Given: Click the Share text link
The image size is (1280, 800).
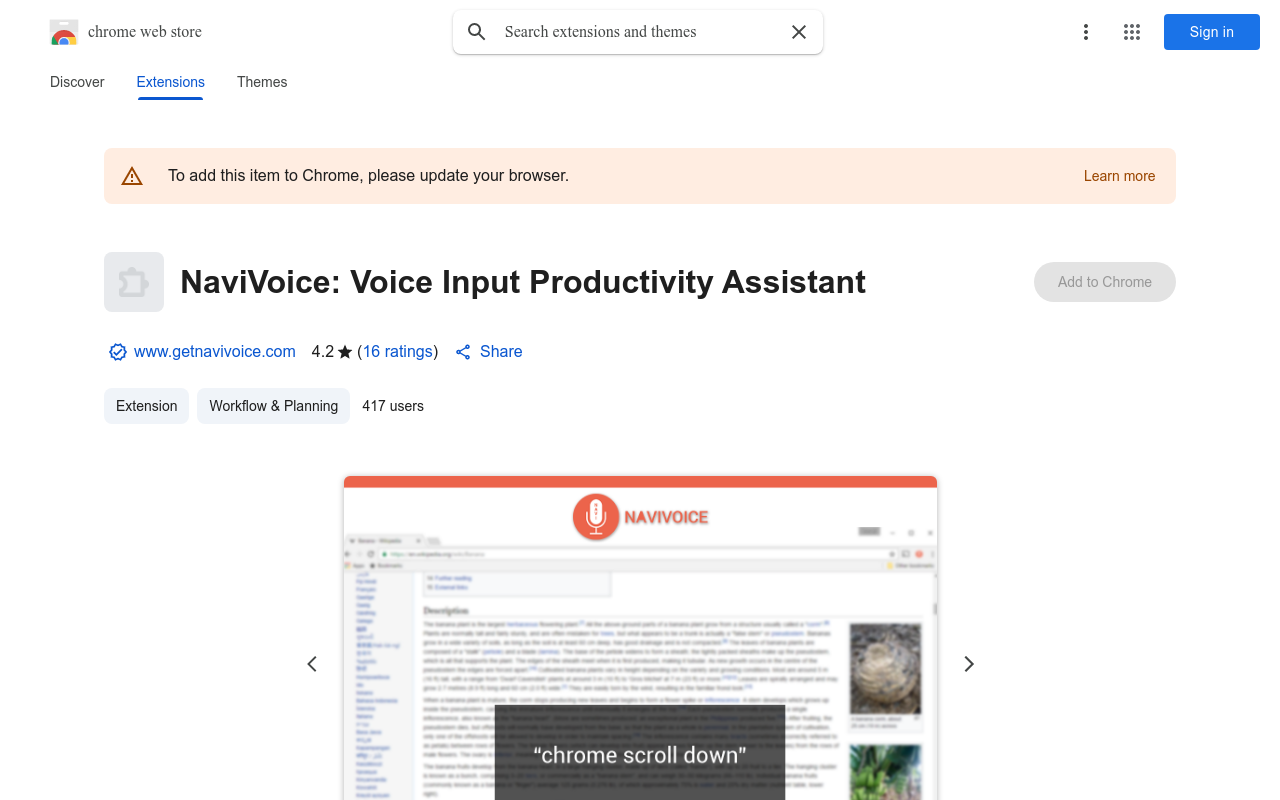Looking at the screenshot, I should tap(501, 352).
